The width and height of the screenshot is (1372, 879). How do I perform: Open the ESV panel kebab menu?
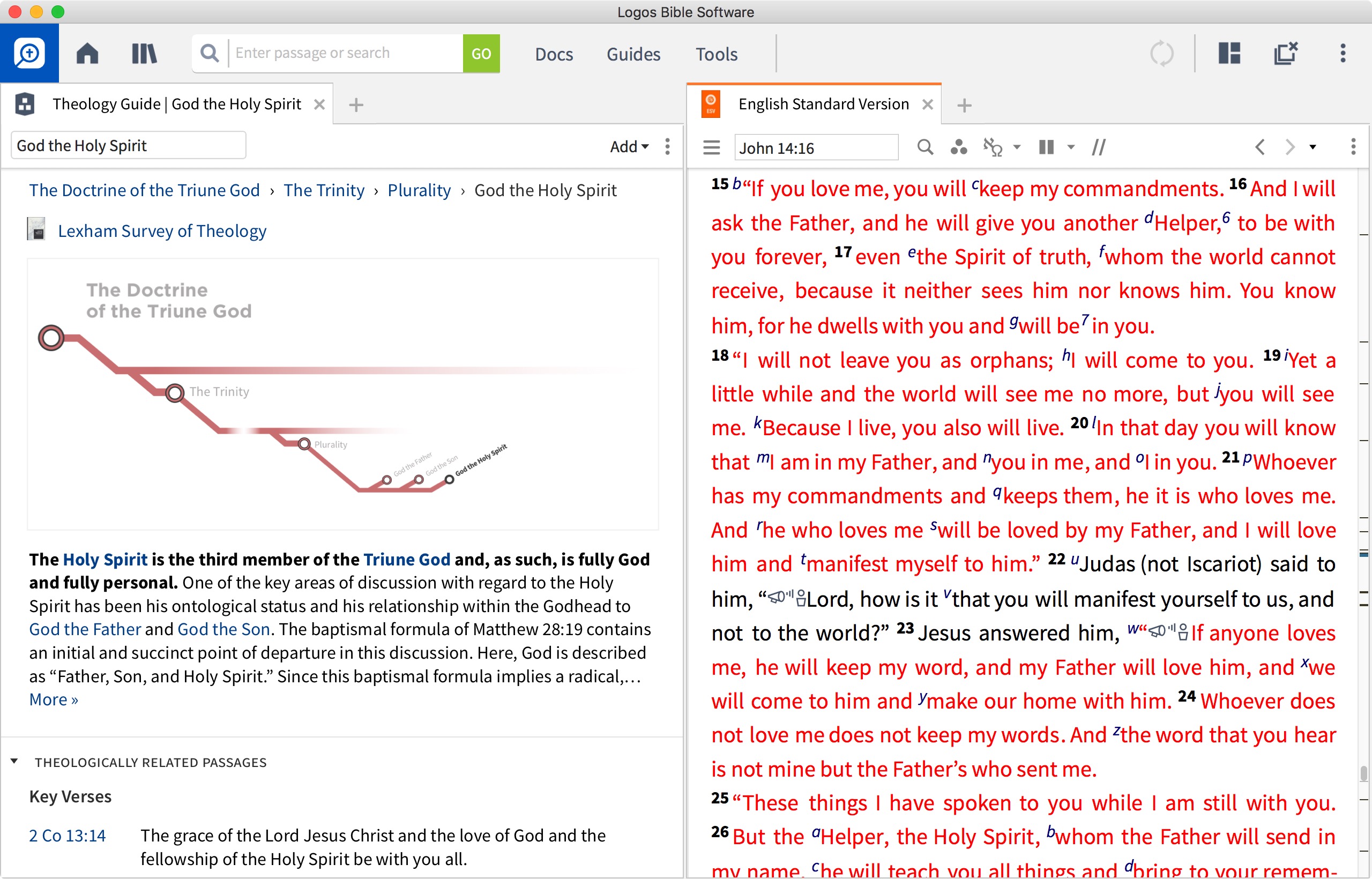click(x=1353, y=147)
